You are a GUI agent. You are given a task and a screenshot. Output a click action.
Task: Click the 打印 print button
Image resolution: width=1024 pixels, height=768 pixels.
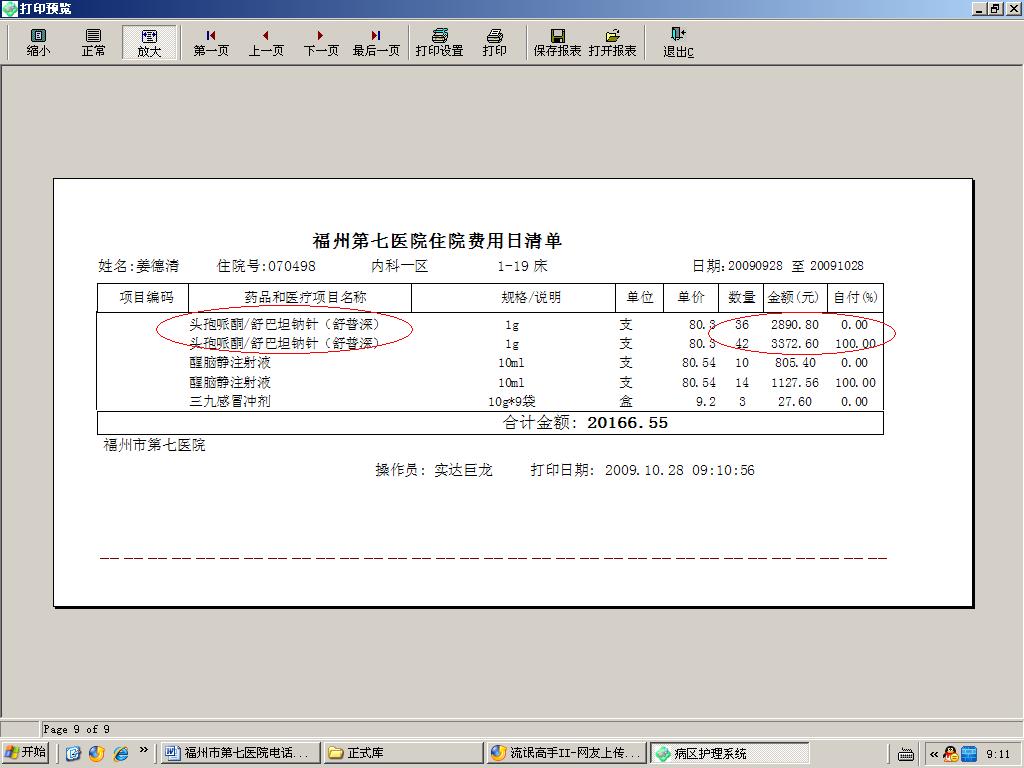(x=494, y=43)
